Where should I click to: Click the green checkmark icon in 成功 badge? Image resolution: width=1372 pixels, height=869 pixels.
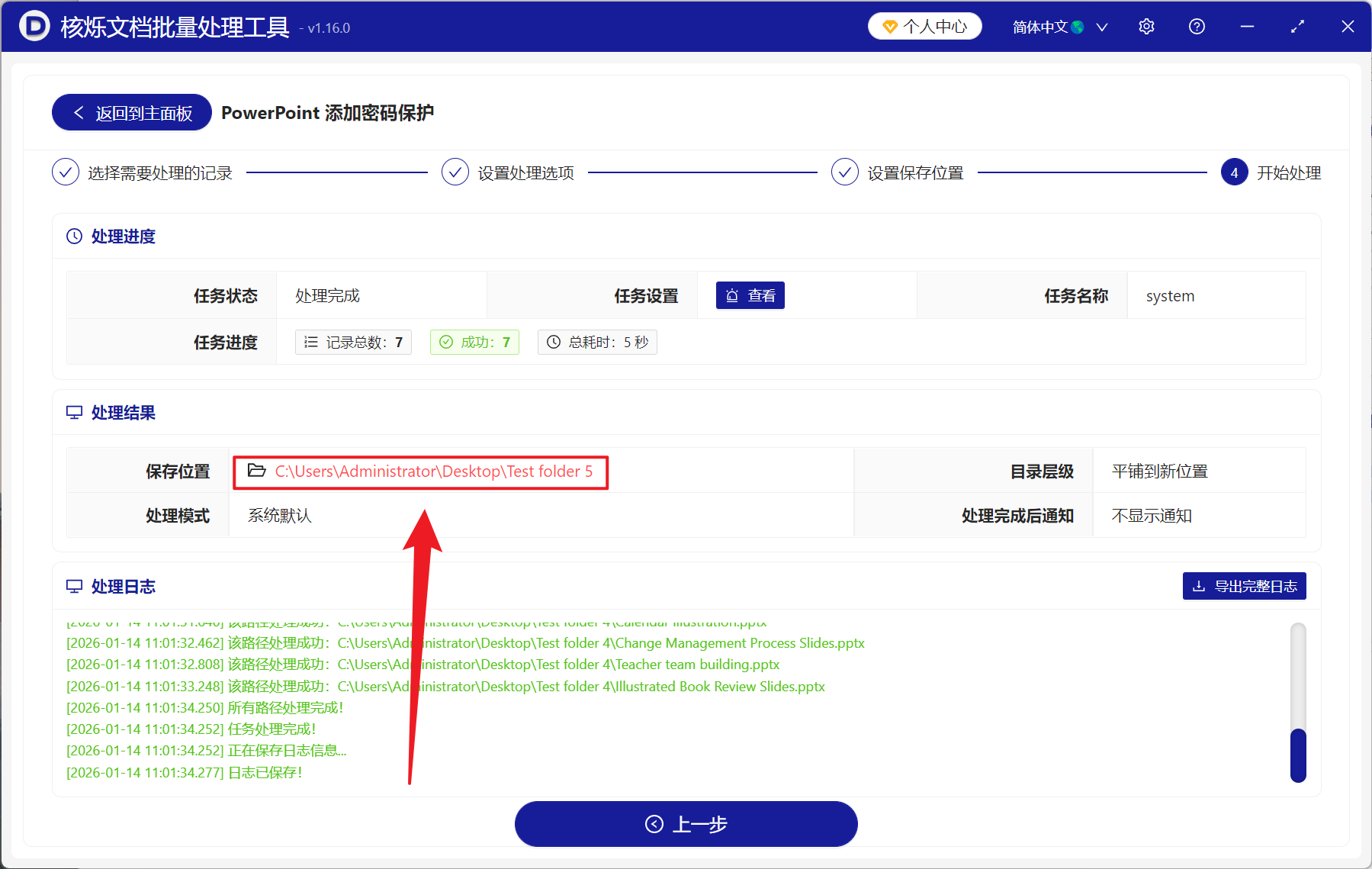coord(447,342)
